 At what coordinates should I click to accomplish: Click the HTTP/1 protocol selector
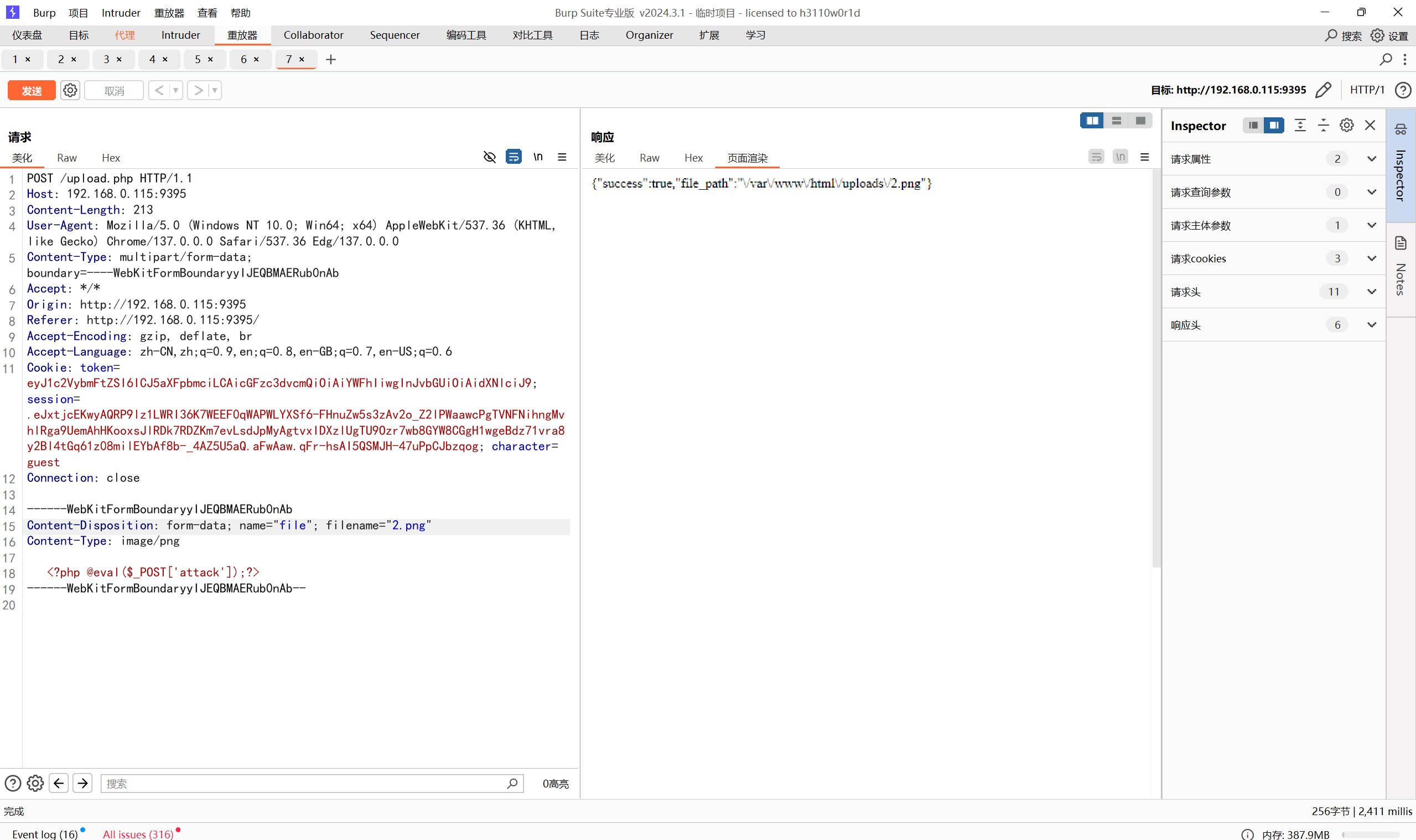(1367, 90)
